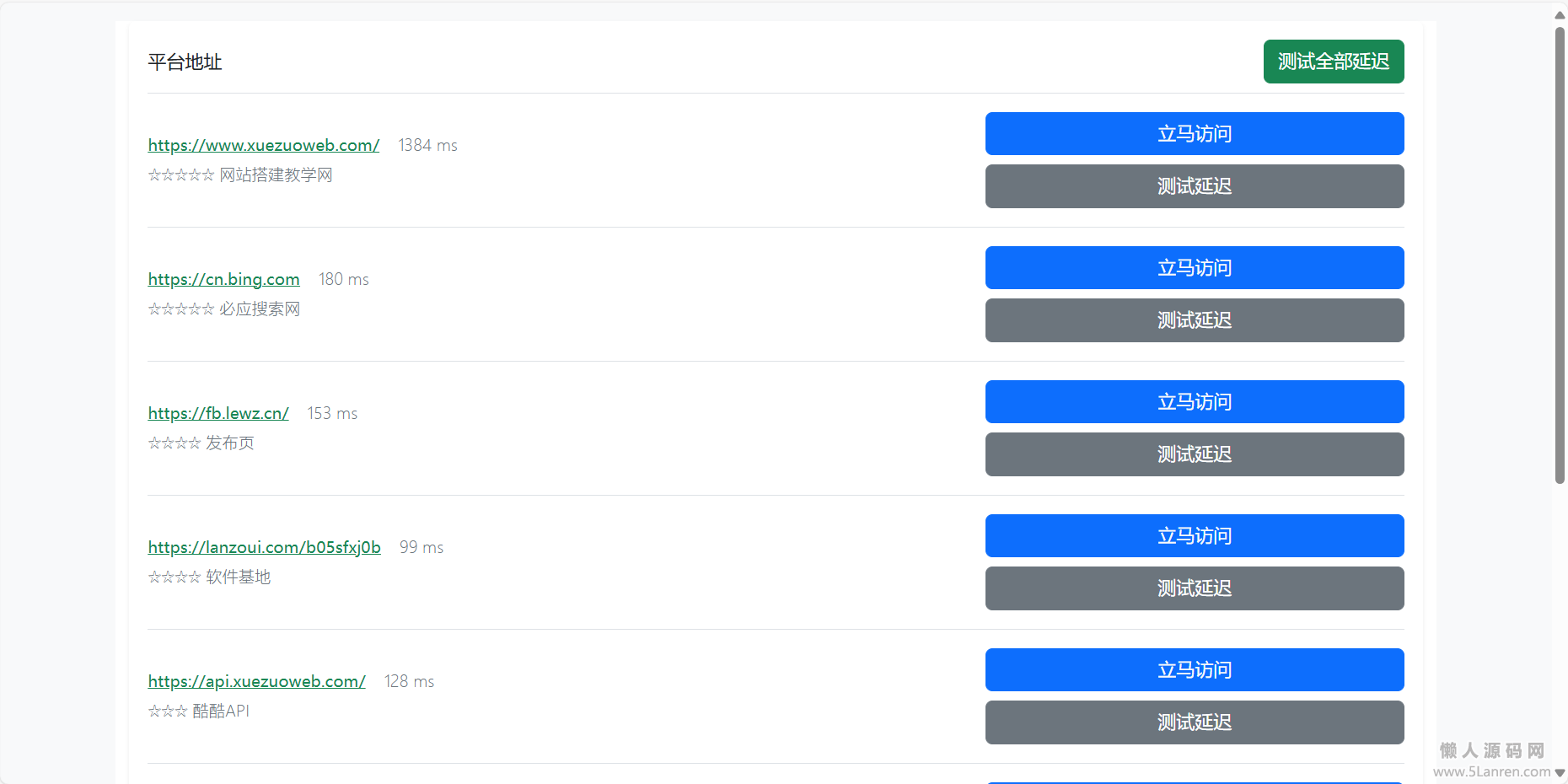Click 测试延迟 for the 酷酷API entry
The height and width of the screenshot is (784, 1568).
coord(1194,722)
